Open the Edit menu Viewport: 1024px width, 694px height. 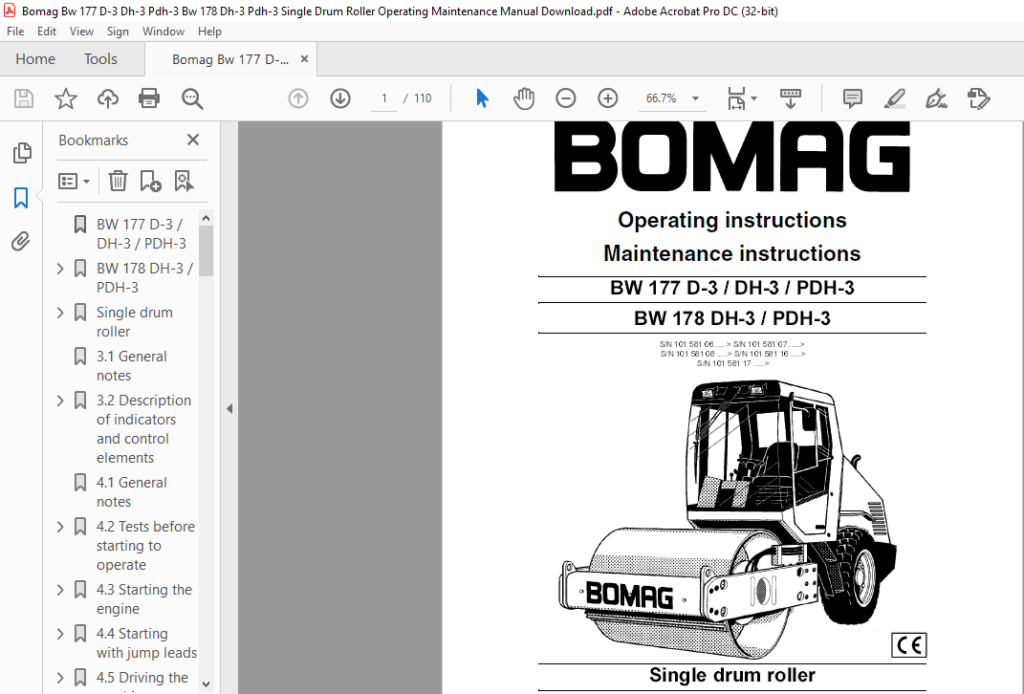[x=46, y=31]
